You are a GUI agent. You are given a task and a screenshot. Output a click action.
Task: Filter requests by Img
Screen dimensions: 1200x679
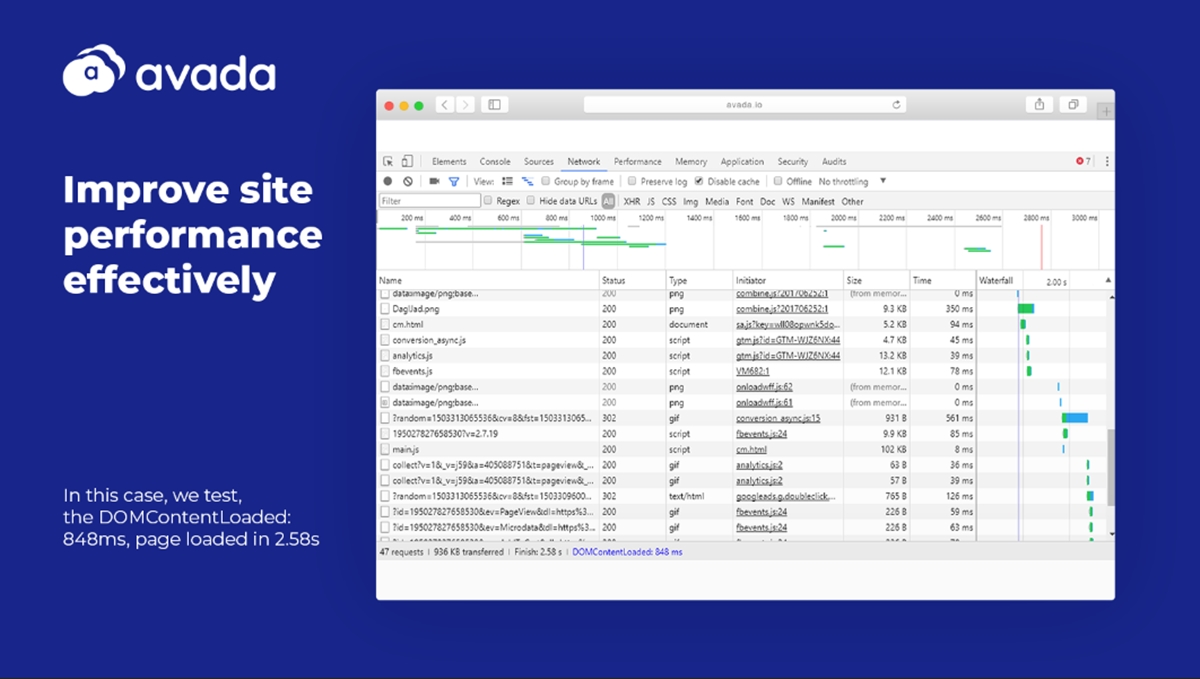coord(691,201)
